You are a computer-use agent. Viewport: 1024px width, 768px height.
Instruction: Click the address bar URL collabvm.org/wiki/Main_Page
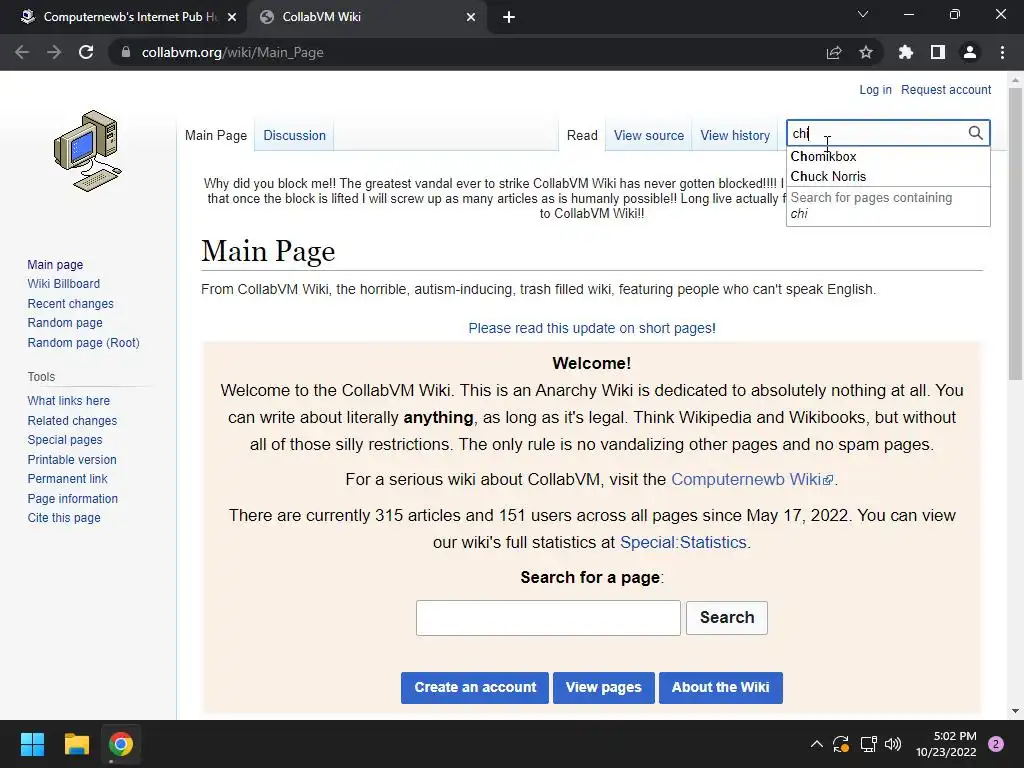(232, 52)
